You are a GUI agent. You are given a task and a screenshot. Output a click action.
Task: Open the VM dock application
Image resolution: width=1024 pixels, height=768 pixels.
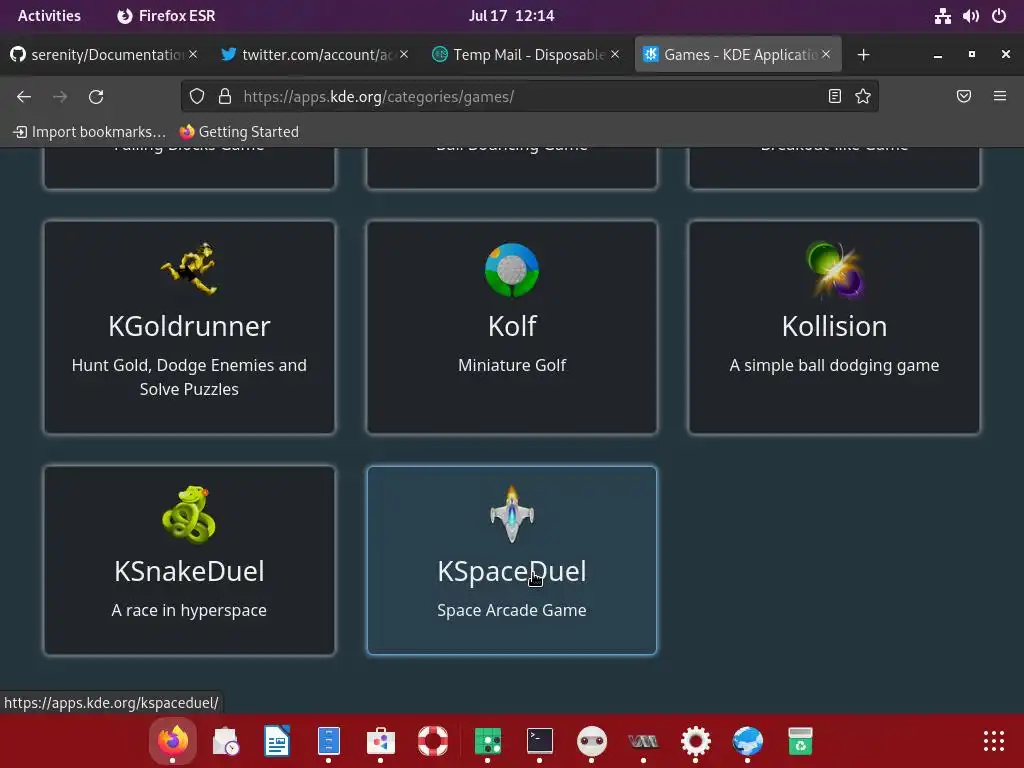click(643, 741)
